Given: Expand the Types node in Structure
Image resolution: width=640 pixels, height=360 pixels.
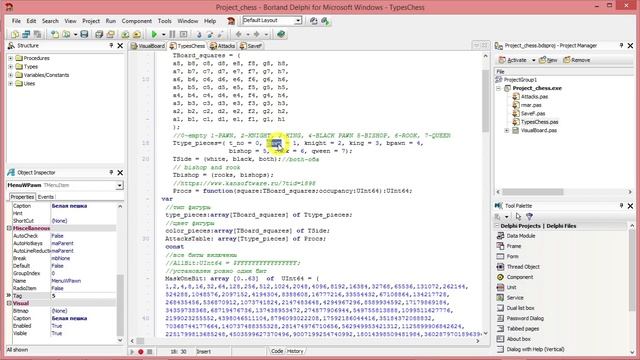Looking at the screenshot, I should (11, 67).
